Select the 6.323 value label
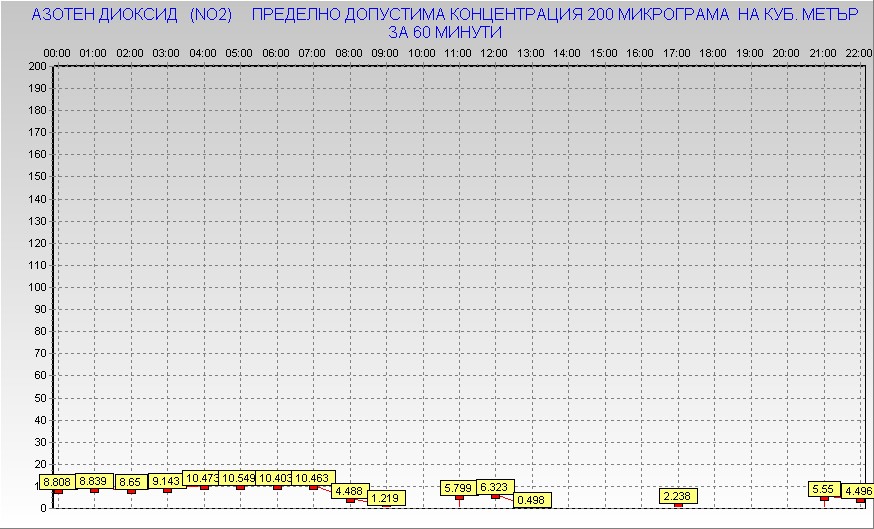This screenshot has width=874, height=529. click(495, 487)
